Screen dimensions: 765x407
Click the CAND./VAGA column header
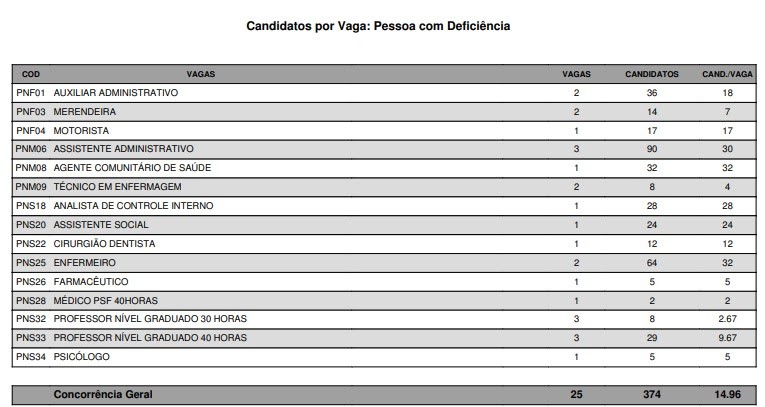[727, 74]
